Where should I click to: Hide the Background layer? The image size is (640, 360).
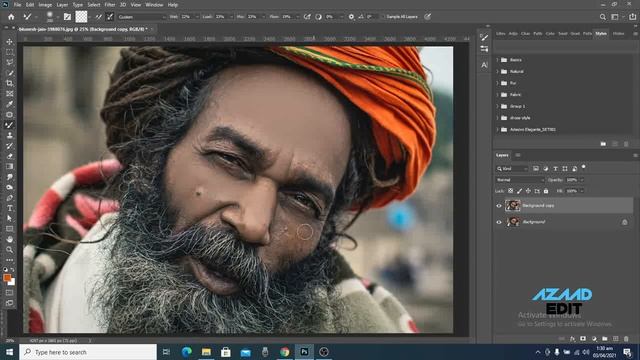pyautogui.click(x=499, y=222)
